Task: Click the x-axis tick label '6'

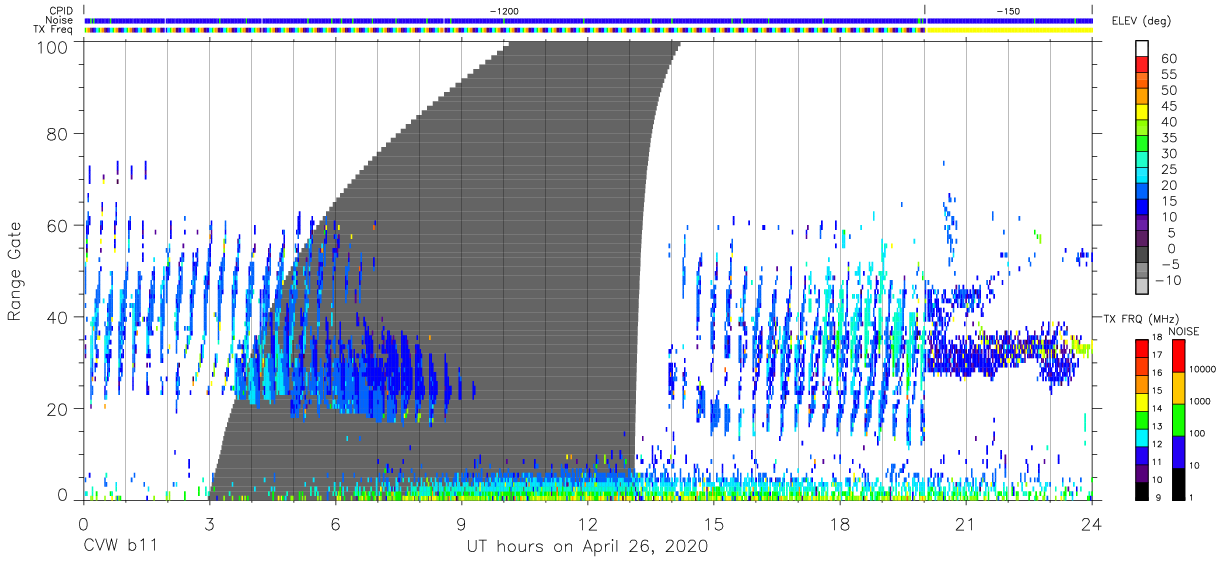Action: pos(335,525)
